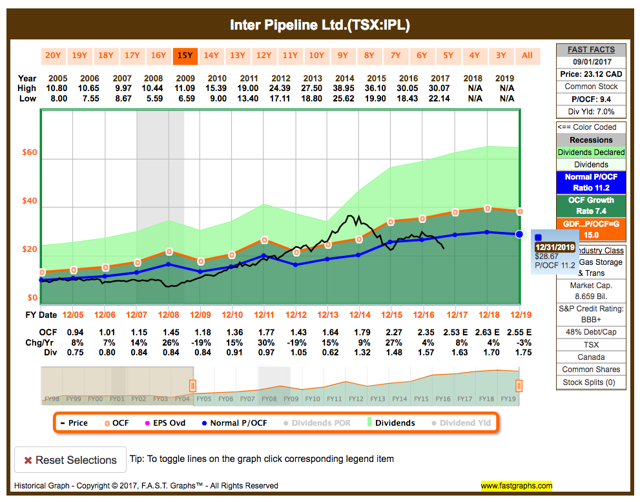Choose the 9Y range tab
Screen dimensions: 640x502
[343, 56]
